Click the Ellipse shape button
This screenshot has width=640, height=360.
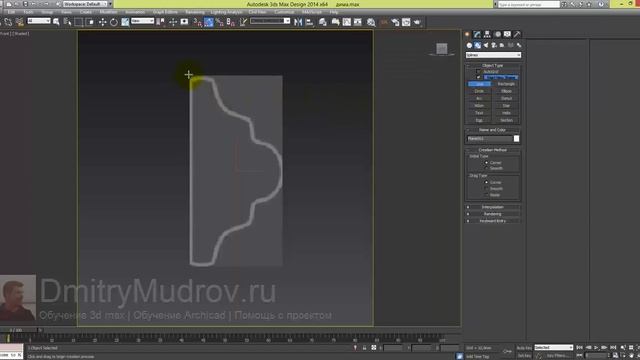coord(507,91)
